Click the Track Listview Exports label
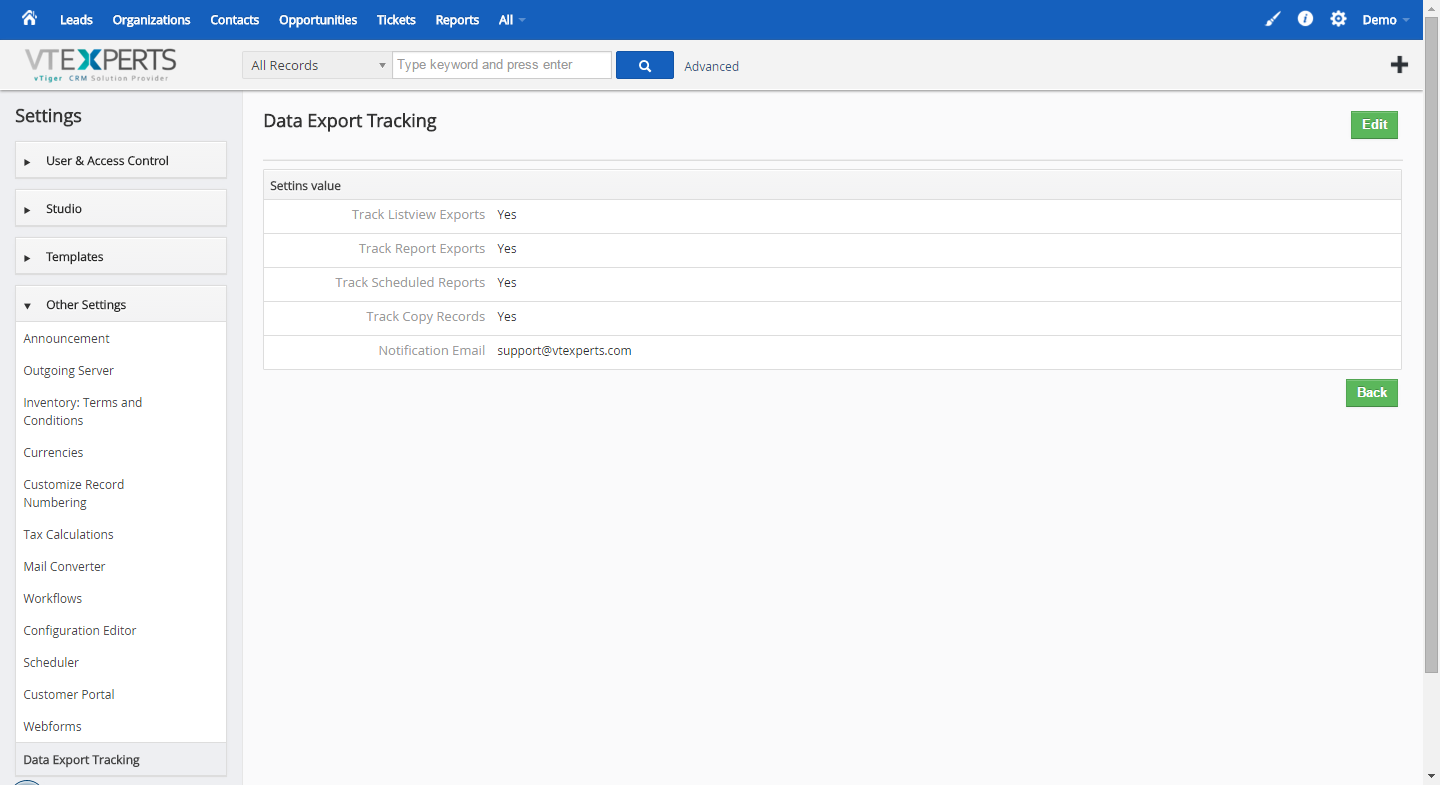 (418, 214)
